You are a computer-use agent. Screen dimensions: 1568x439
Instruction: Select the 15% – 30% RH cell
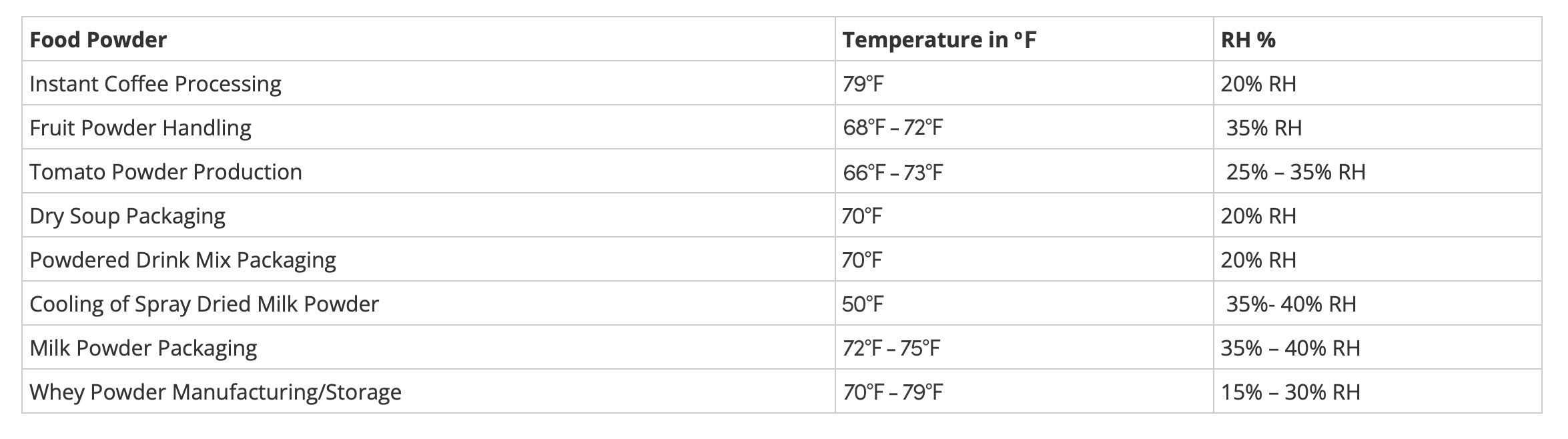click(x=1290, y=392)
